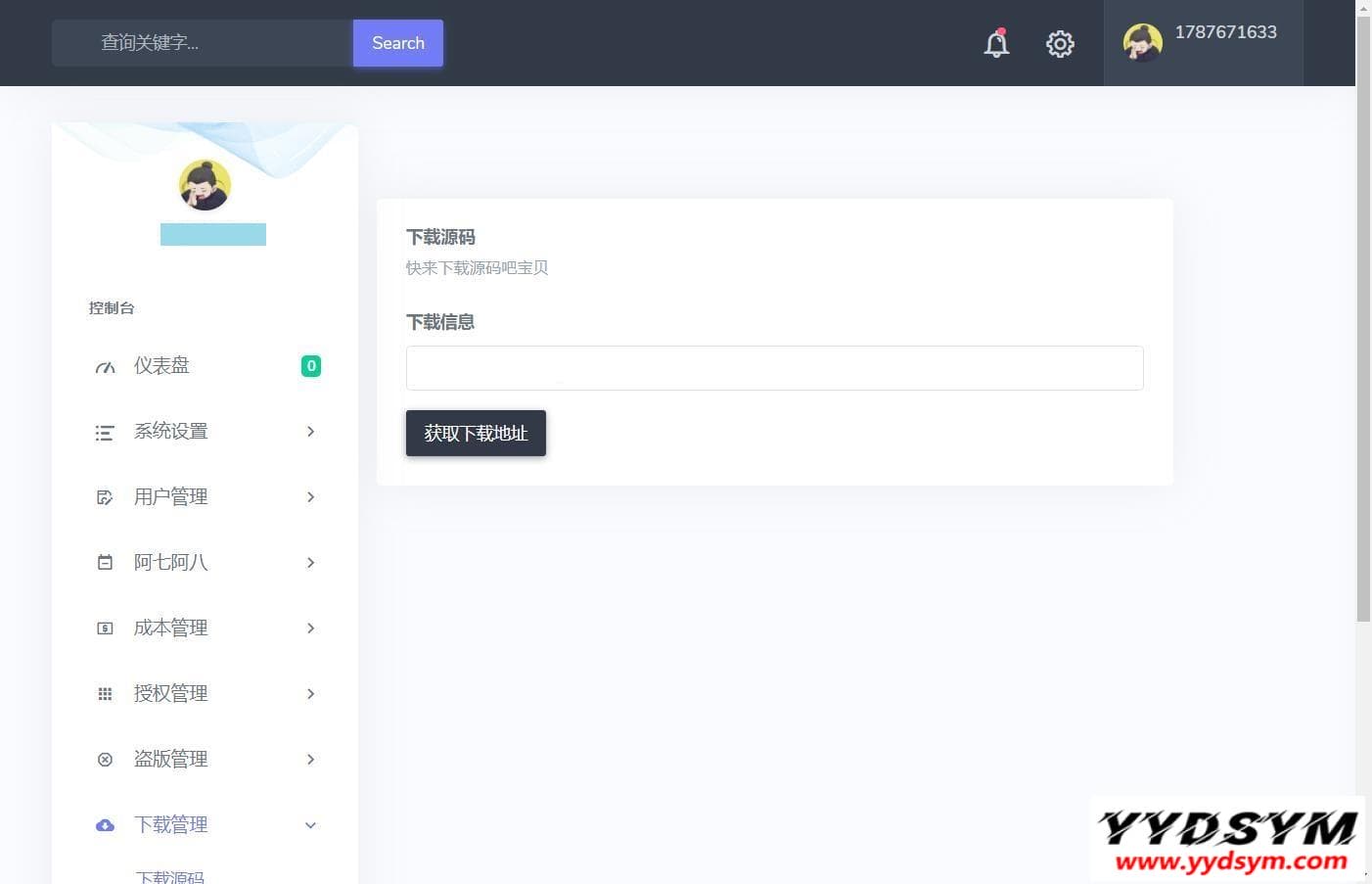Open settings via the gear icon
This screenshot has height=884, width=1372.
tap(1060, 43)
